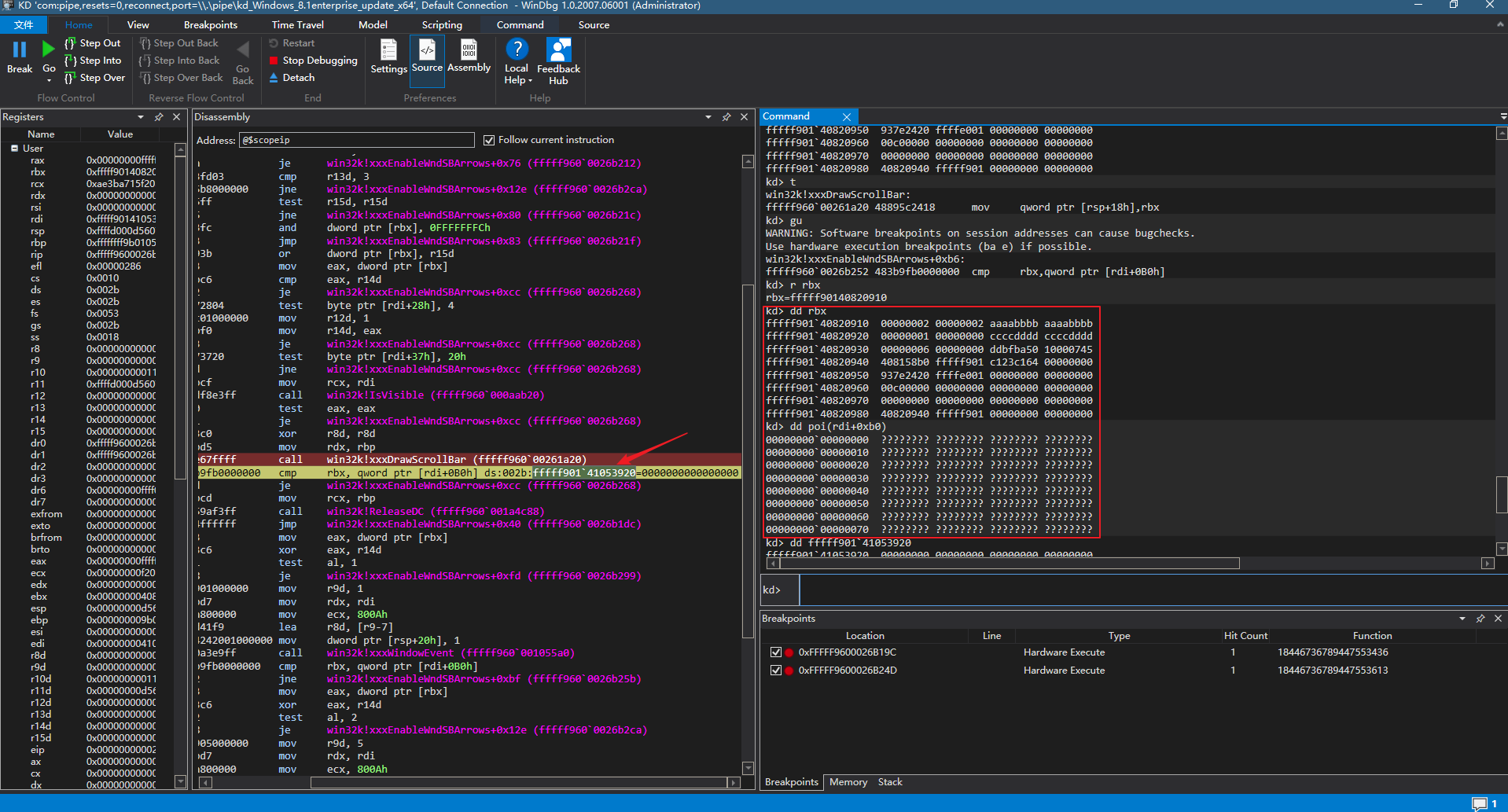Open the Settings preferences icon

(x=388, y=50)
